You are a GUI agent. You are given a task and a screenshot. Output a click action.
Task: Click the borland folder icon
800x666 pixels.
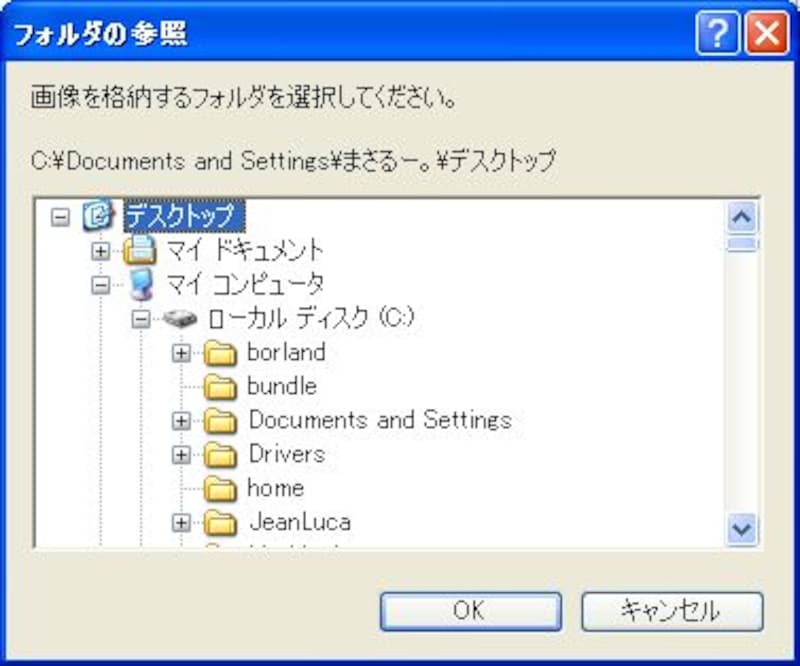coord(219,352)
